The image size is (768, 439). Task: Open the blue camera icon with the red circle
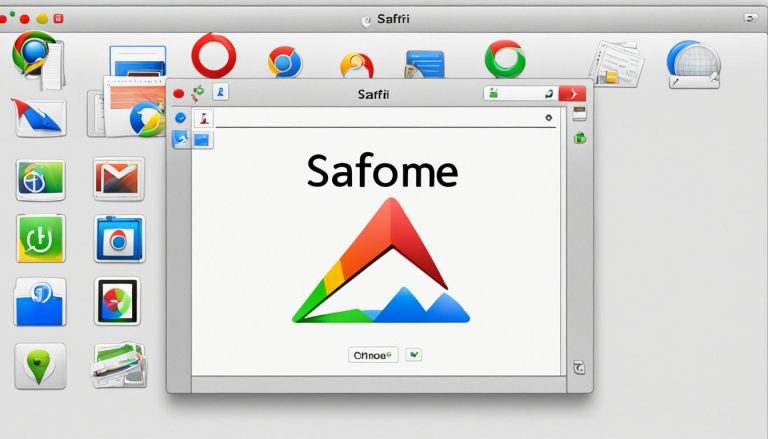(120, 239)
